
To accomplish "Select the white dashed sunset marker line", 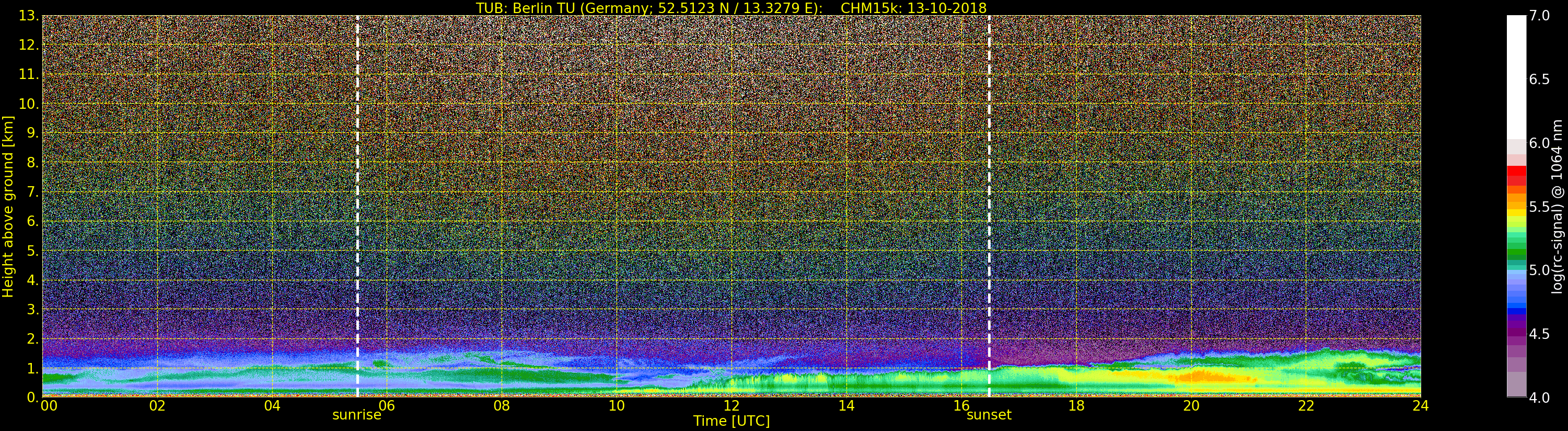I will coord(989,206).
